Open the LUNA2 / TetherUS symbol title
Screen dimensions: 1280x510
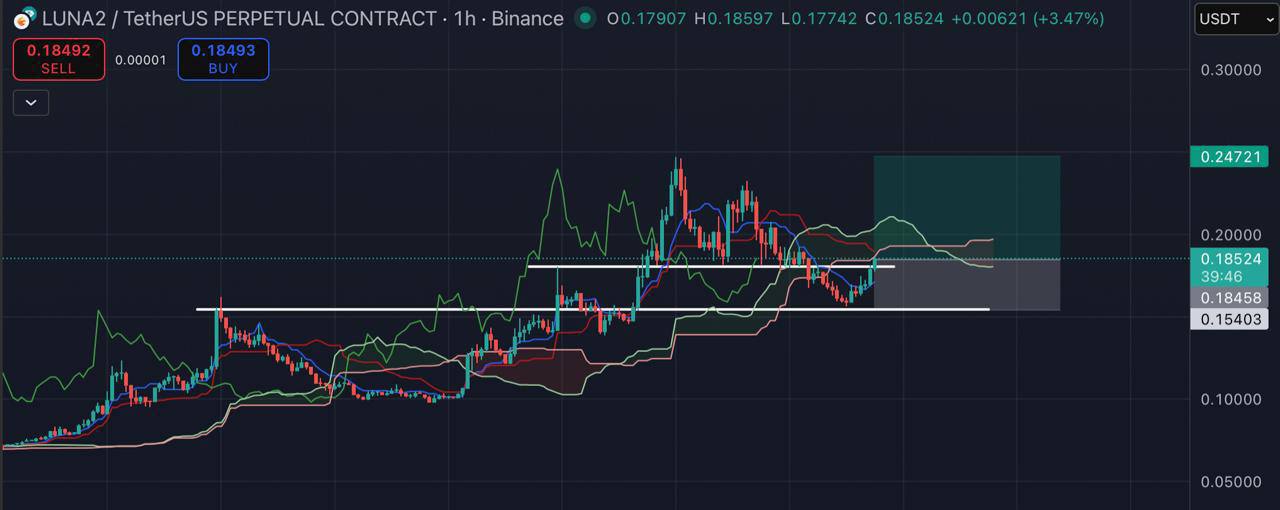coord(240,18)
